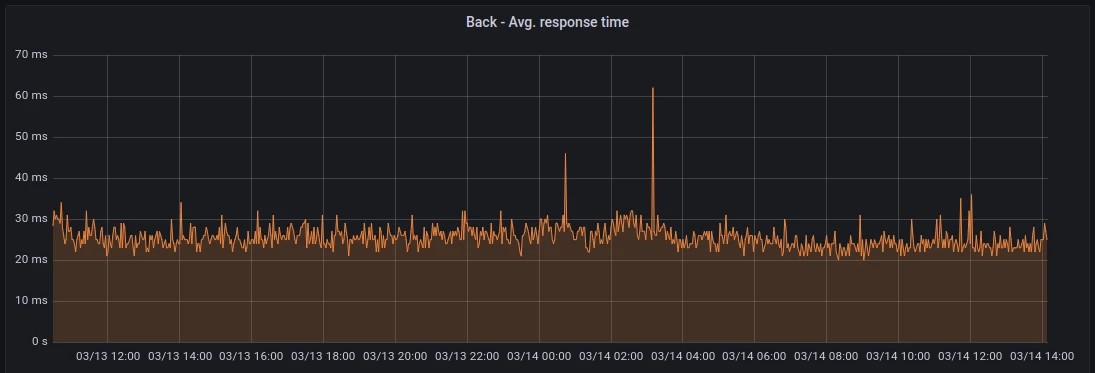This screenshot has height=373, width=1095.
Task: Select the 03/13 20:00 x-axis label
Action: 395,356
